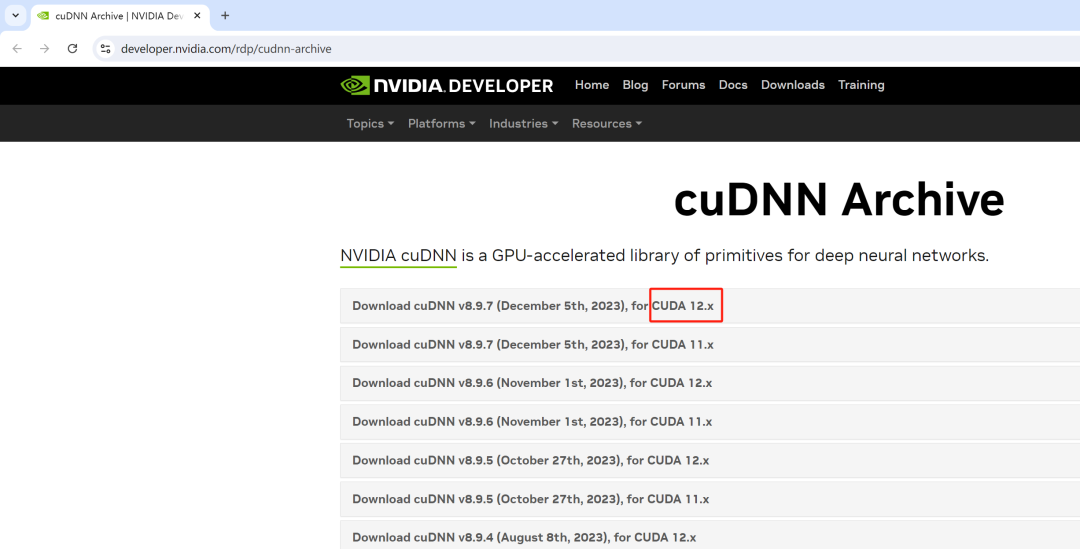Expand the Topics dropdown
The height and width of the screenshot is (549, 1080).
(370, 123)
